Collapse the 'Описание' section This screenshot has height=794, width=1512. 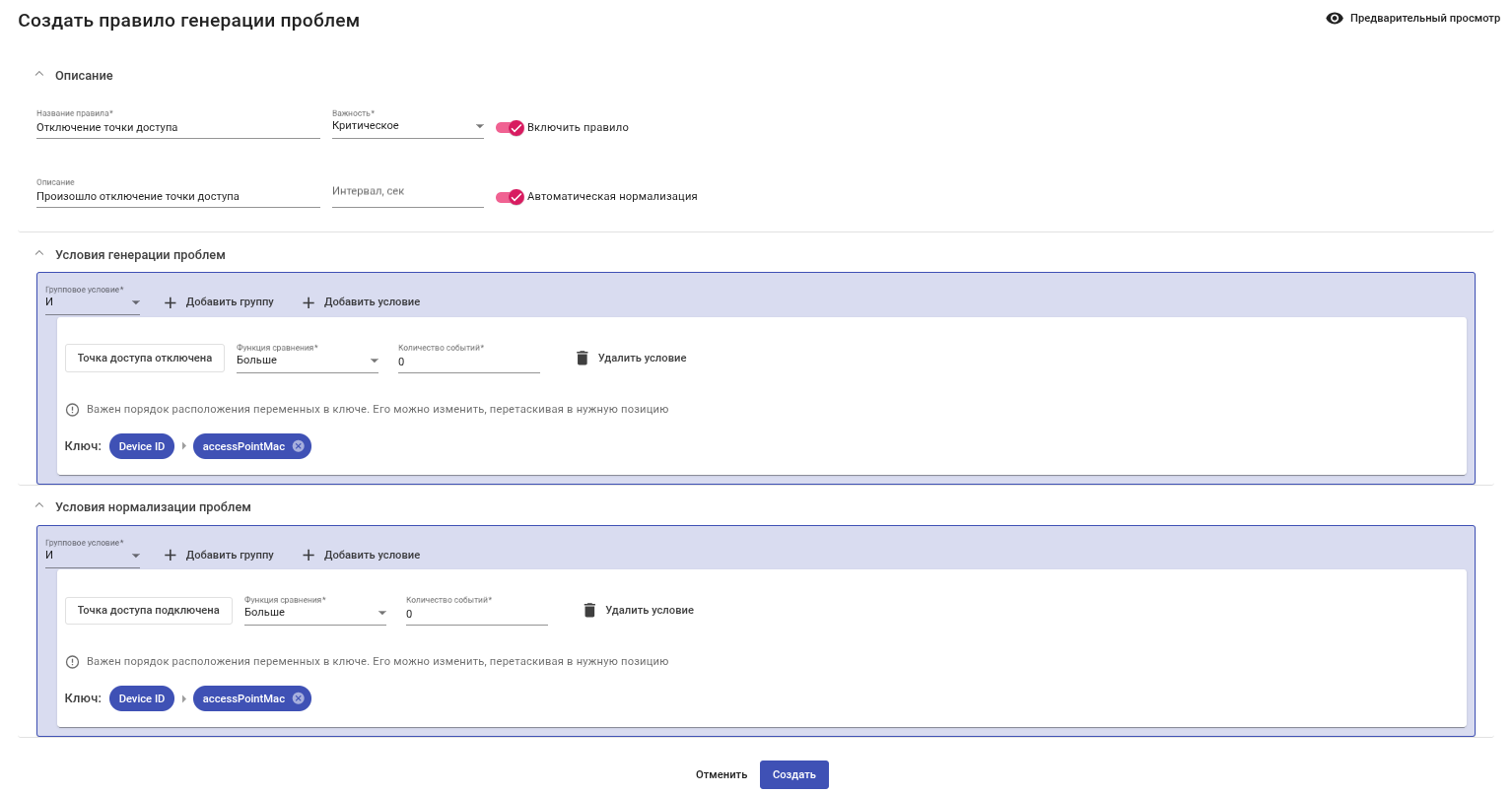click(39, 75)
